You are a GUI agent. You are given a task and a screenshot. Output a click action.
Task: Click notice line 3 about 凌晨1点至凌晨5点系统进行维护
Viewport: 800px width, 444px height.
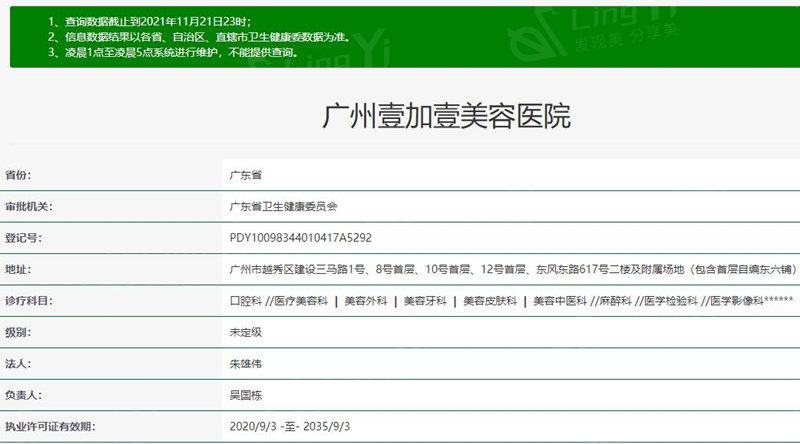click(x=173, y=52)
